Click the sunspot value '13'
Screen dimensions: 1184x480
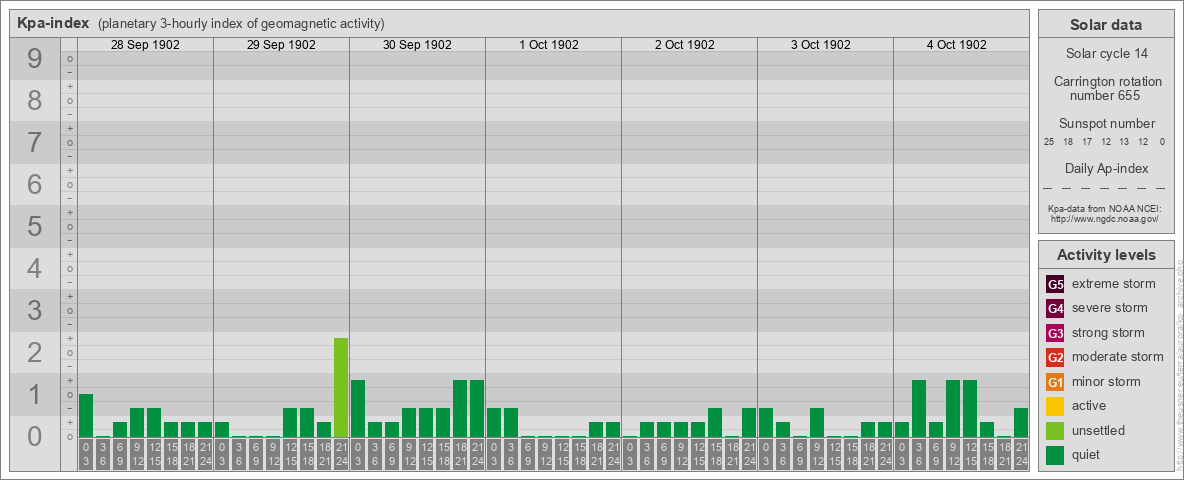point(1124,142)
